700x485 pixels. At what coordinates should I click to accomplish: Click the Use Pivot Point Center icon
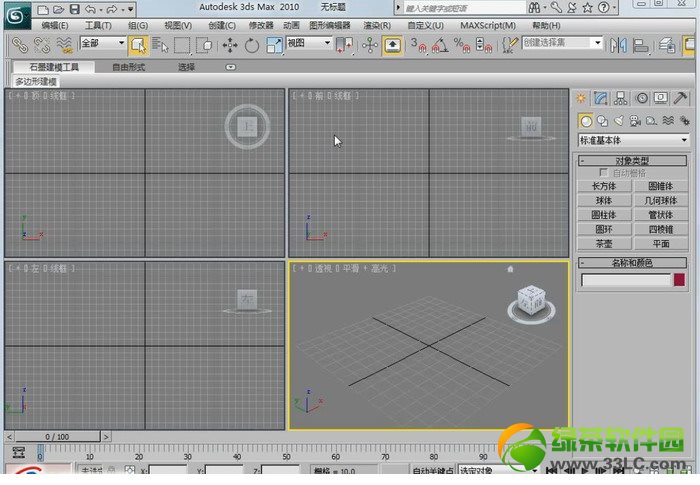(x=344, y=45)
